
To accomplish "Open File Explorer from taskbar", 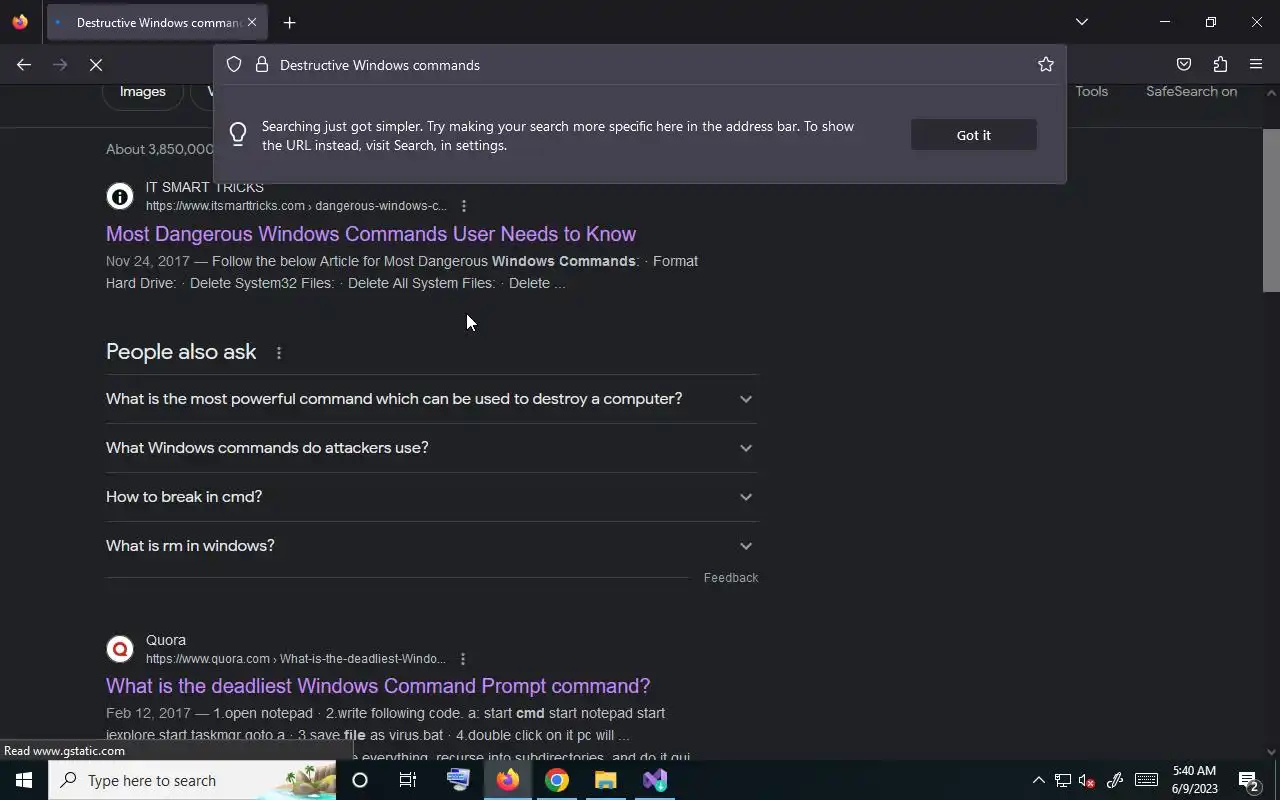I will pos(606,780).
